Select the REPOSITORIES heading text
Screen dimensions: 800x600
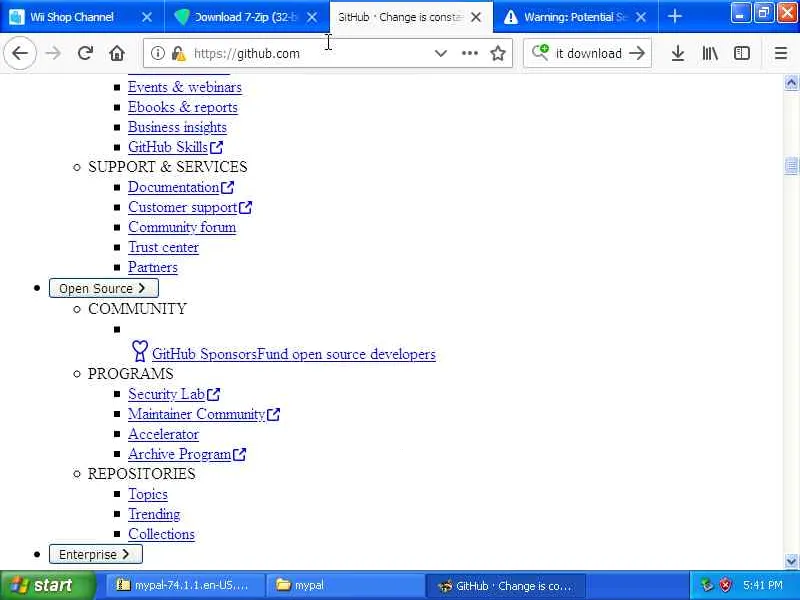point(141,474)
